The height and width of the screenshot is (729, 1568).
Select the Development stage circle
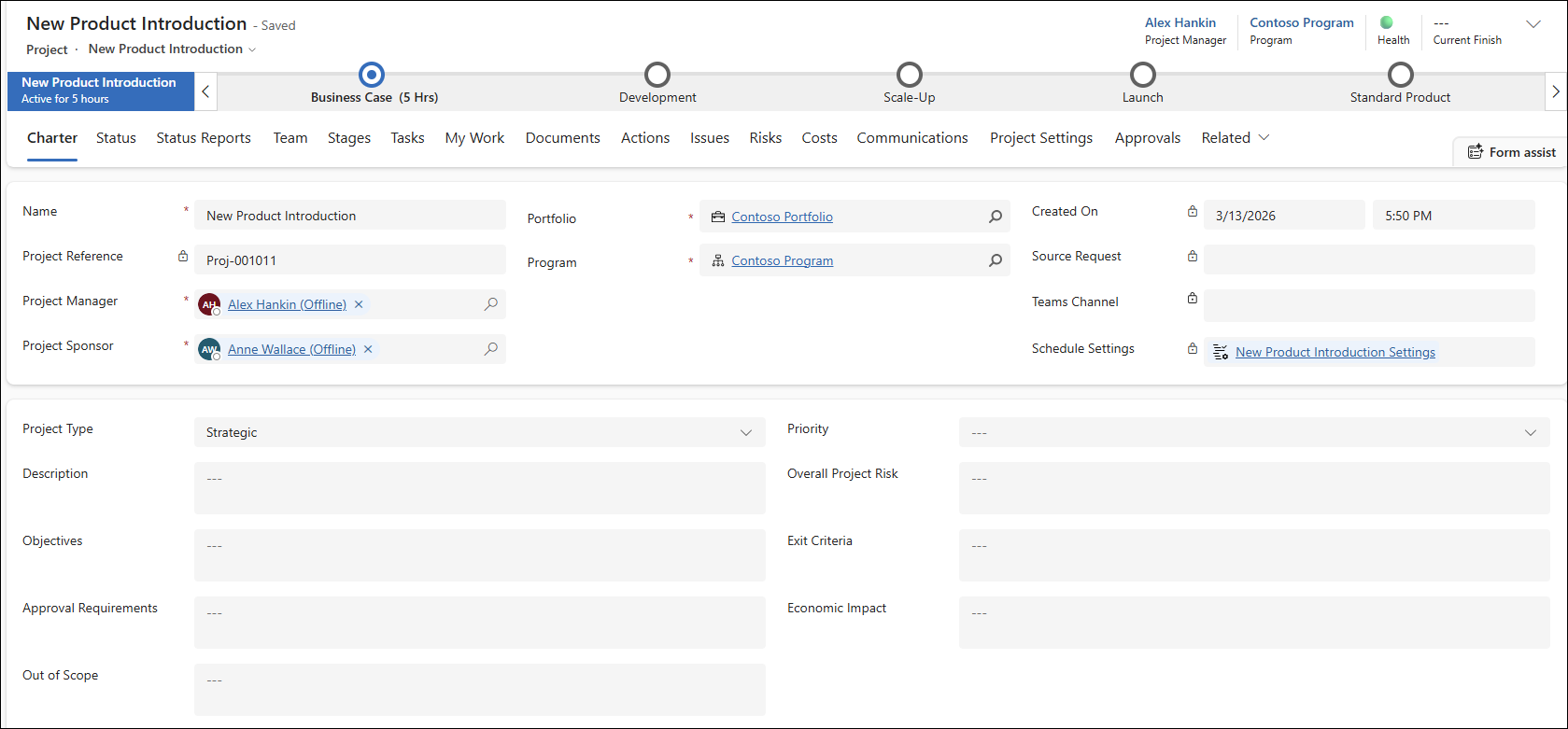[x=657, y=75]
